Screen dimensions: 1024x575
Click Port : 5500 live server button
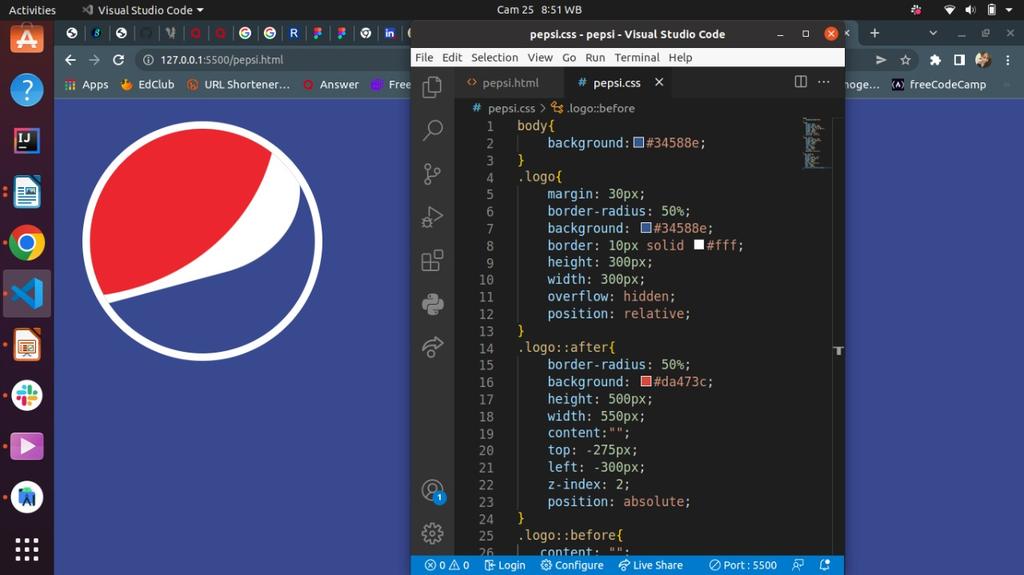click(x=743, y=565)
